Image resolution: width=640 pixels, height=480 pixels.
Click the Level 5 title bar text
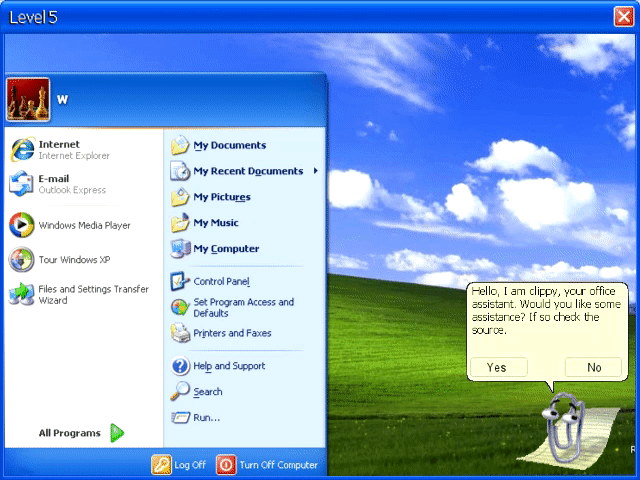point(33,18)
